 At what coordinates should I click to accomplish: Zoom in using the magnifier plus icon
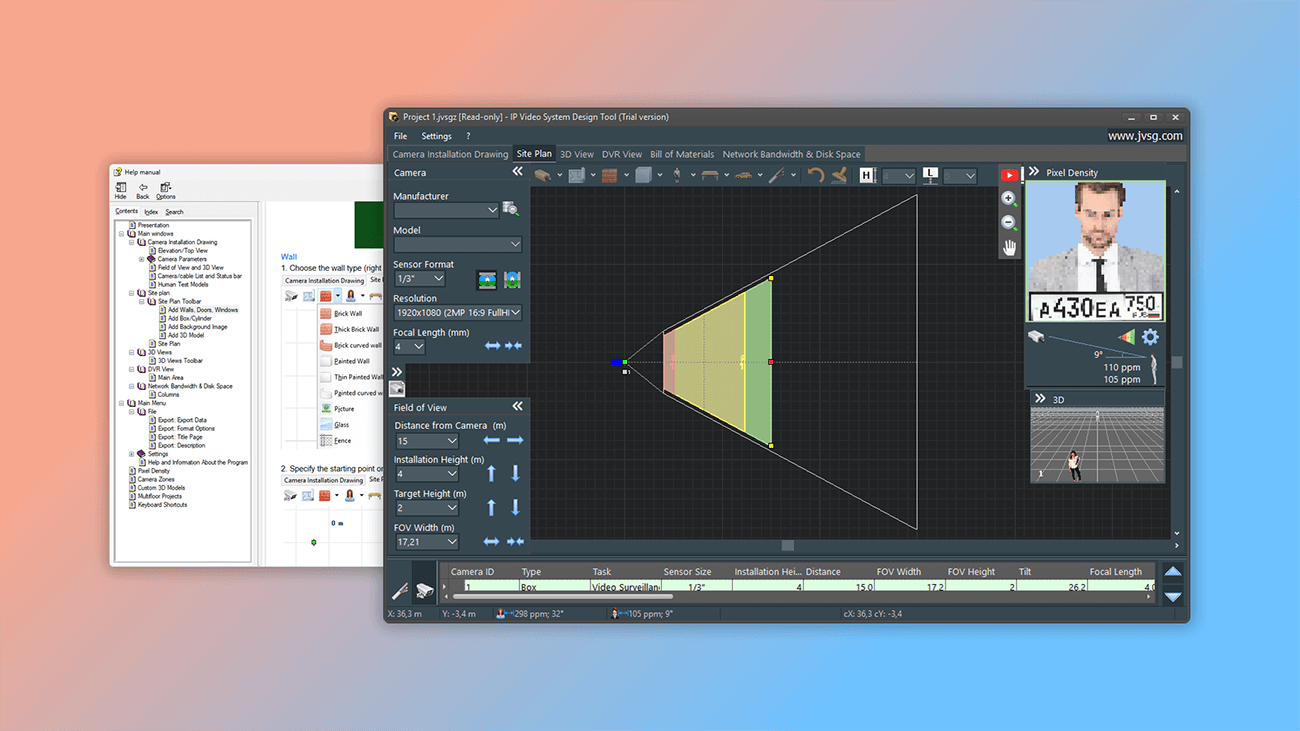pyautogui.click(x=1009, y=199)
